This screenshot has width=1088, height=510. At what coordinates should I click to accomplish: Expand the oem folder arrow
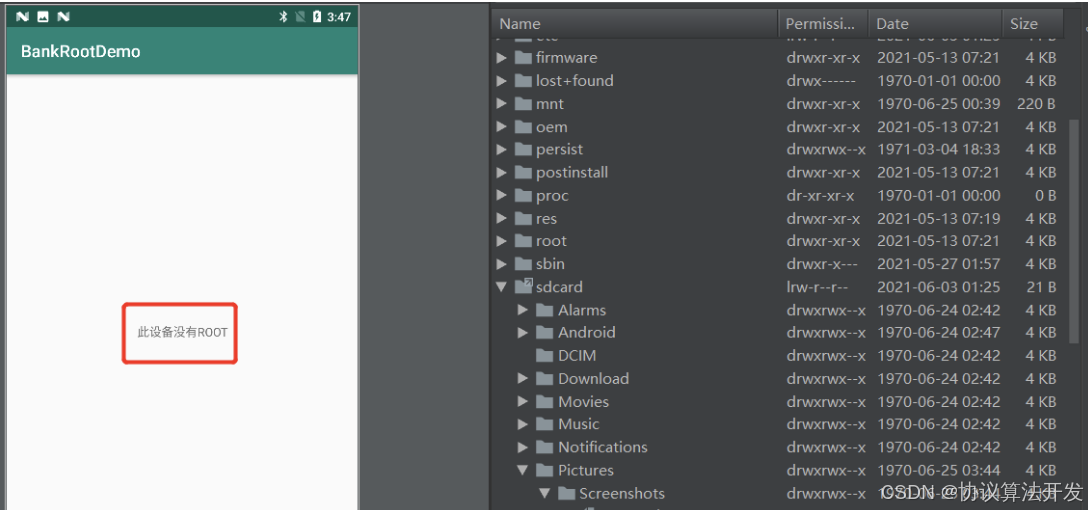(502, 127)
